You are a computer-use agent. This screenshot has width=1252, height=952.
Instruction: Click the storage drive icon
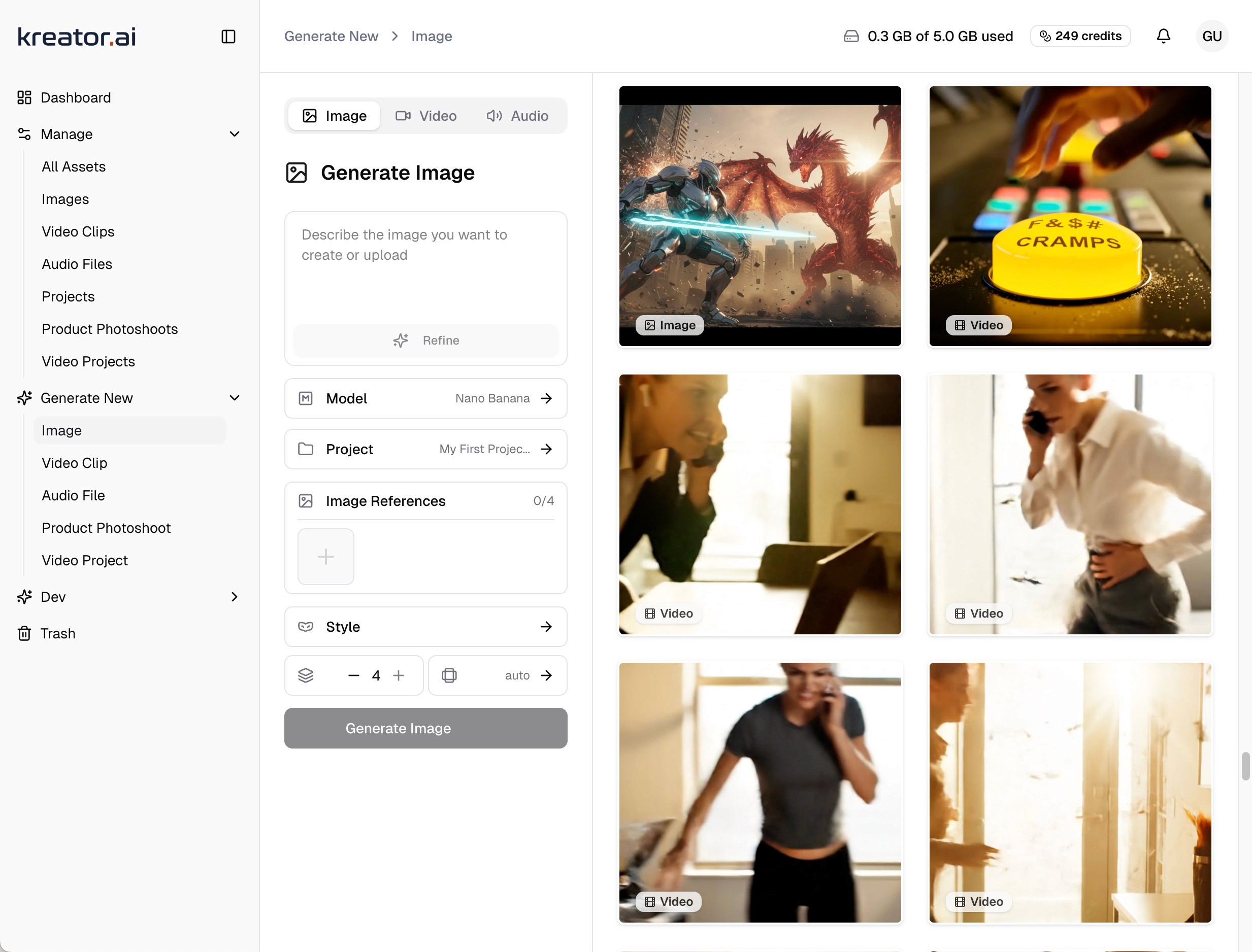[851, 36]
